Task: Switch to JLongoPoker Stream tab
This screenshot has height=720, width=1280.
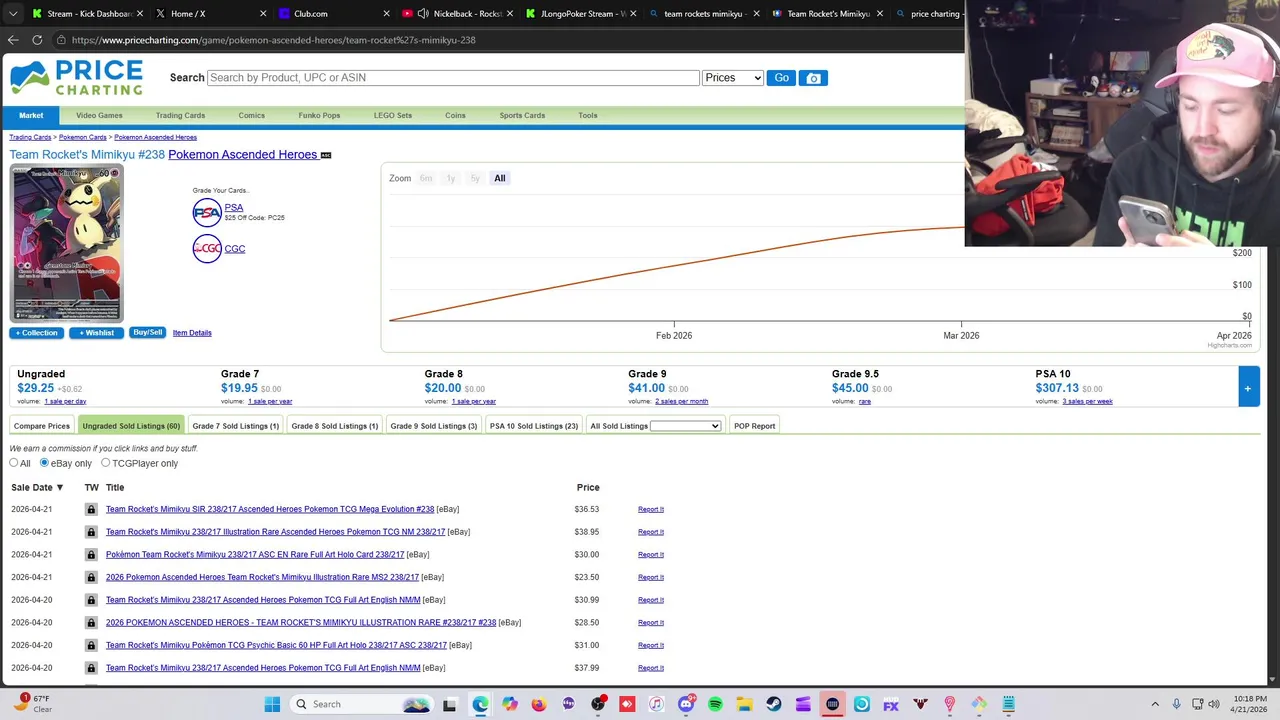Action: (580, 14)
